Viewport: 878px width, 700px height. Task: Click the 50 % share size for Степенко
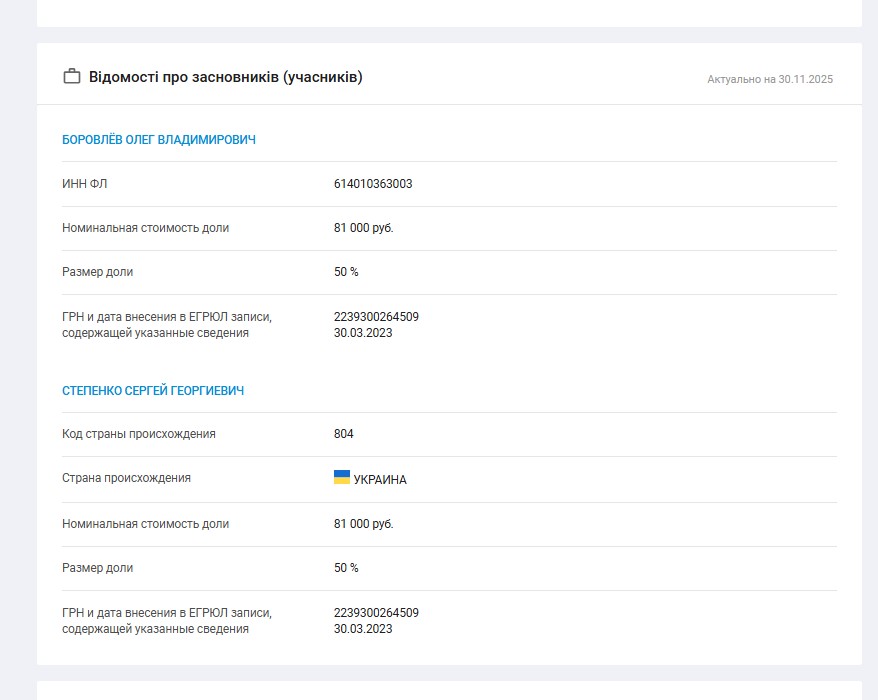[346, 568]
